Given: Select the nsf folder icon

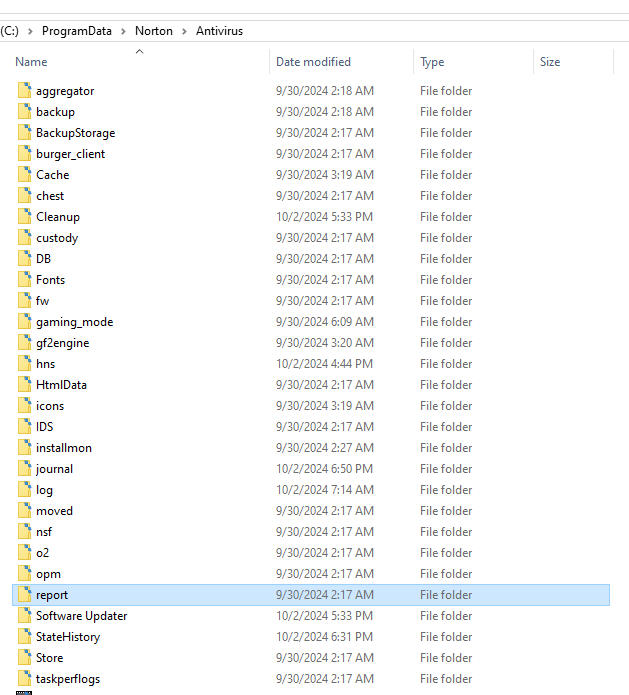Looking at the screenshot, I should (x=25, y=531).
